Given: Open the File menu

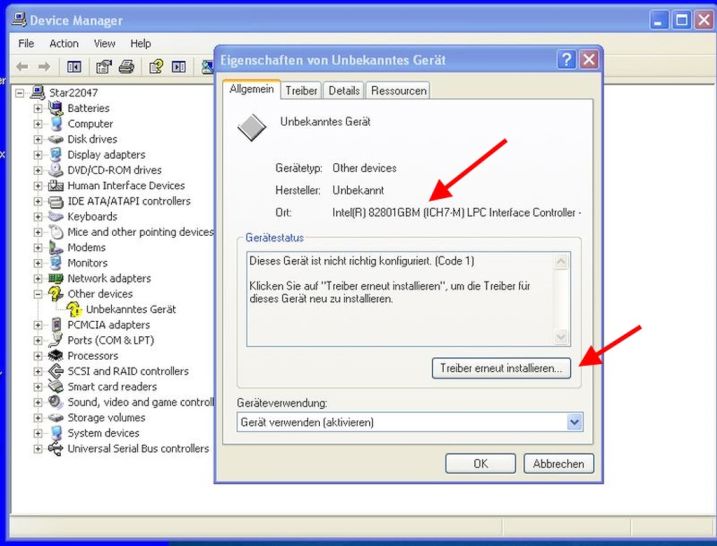Looking at the screenshot, I should point(26,43).
